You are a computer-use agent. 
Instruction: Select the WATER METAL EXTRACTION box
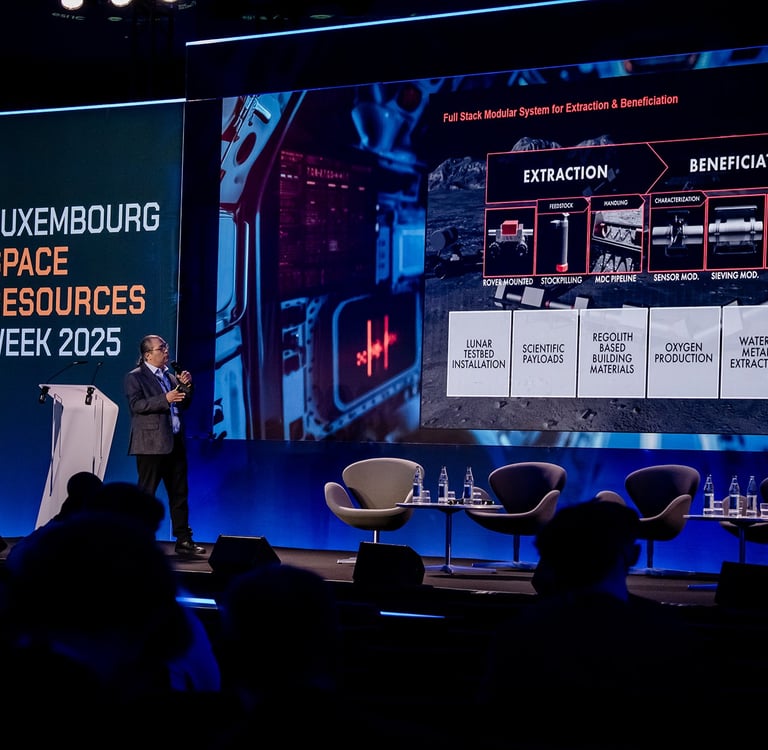coord(745,352)
